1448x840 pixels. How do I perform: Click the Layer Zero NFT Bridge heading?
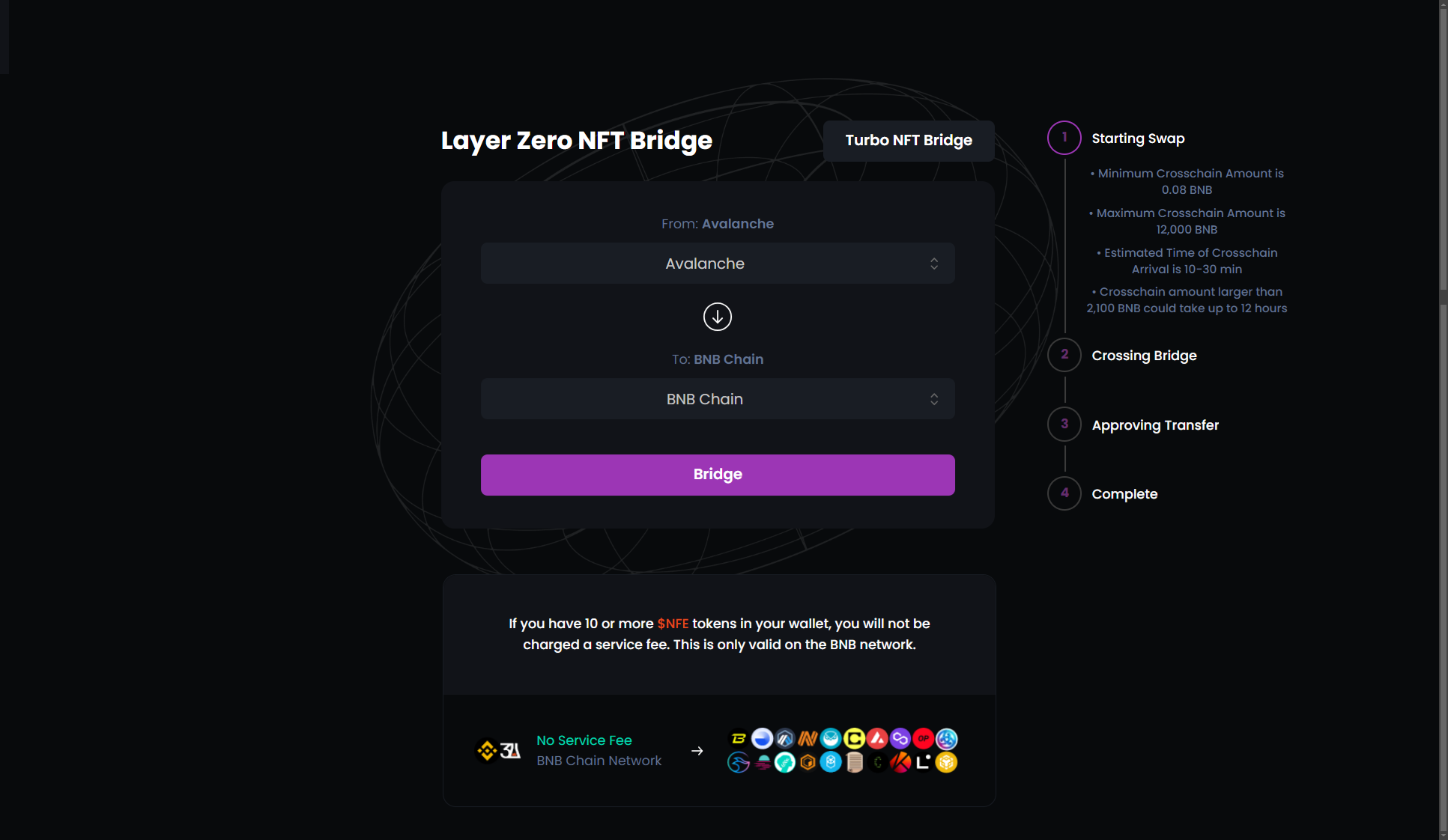tap(576, 141)
